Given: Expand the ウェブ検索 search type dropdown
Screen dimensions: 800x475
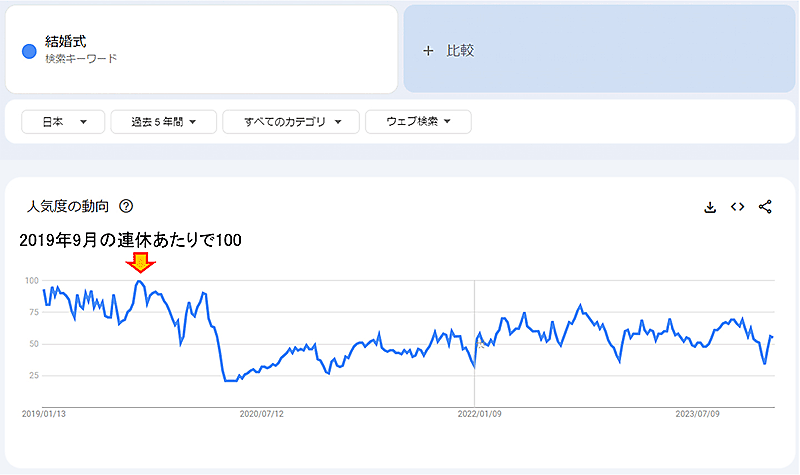Looking at the screenshot, I should coord(416,122).
